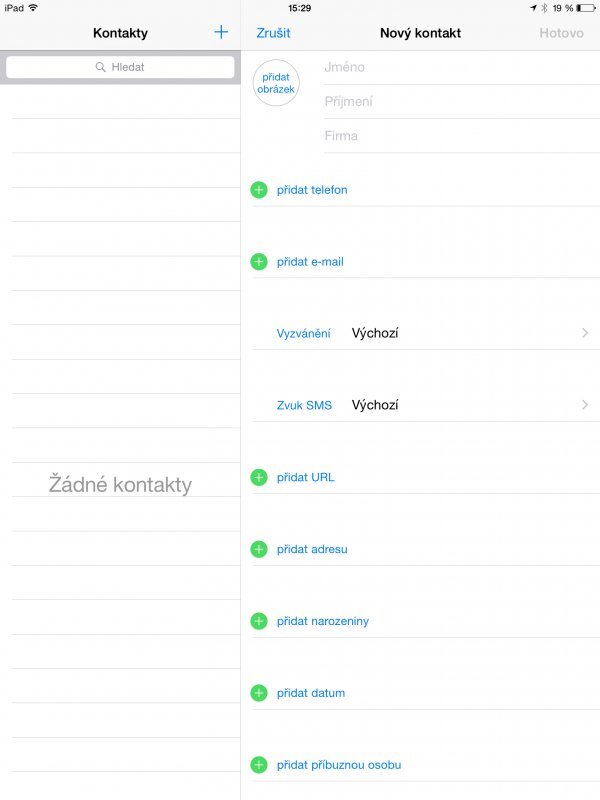Focus the Příjmení surname field
The height and width of the screenshot is (800, 600).
(455, 102)
